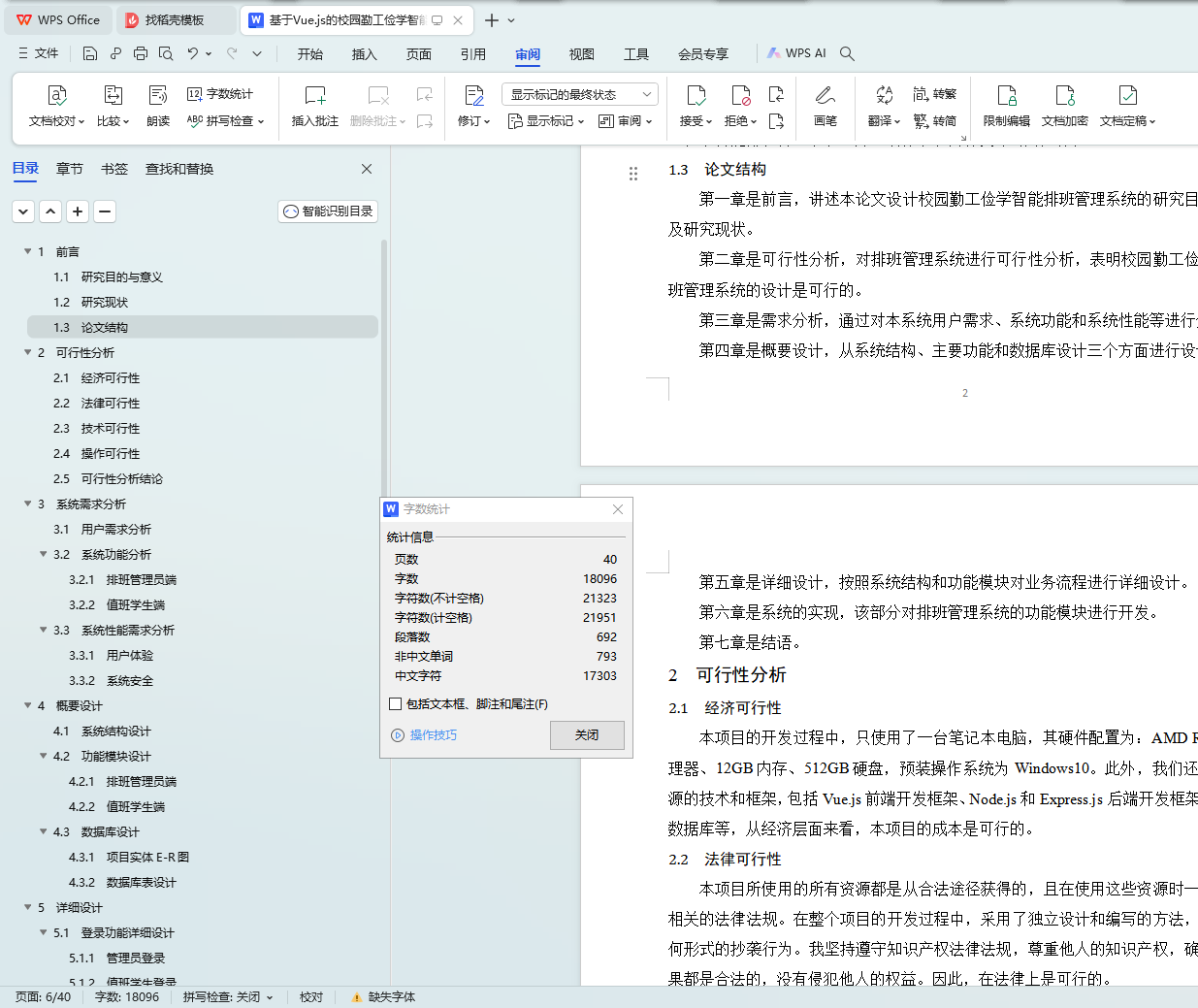The width and height of the screenshot is (1198, 1008).
Task: Open the 显示标记 options
Action: [x=546, y=121]
